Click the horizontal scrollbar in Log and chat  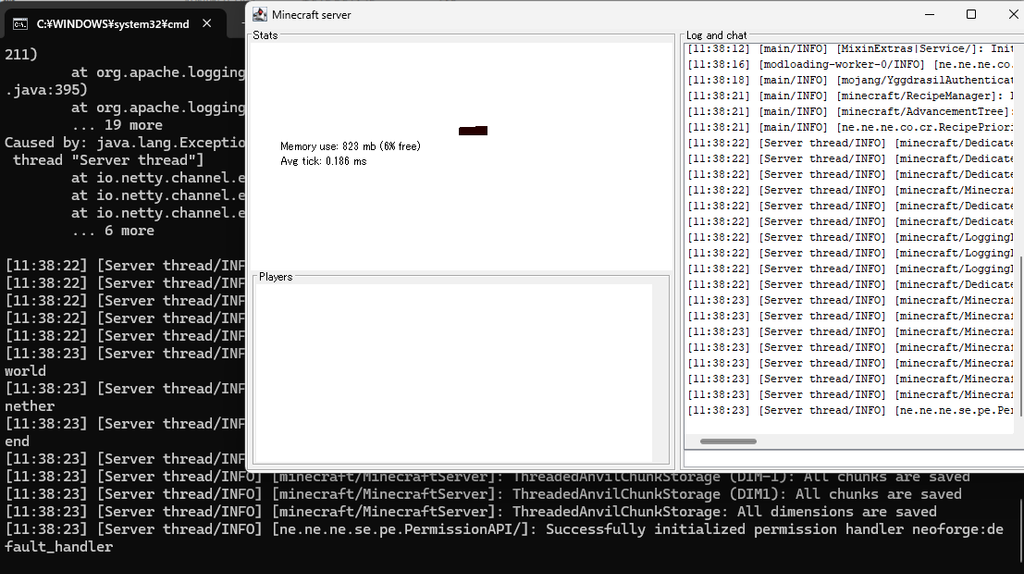click(728, 441)
